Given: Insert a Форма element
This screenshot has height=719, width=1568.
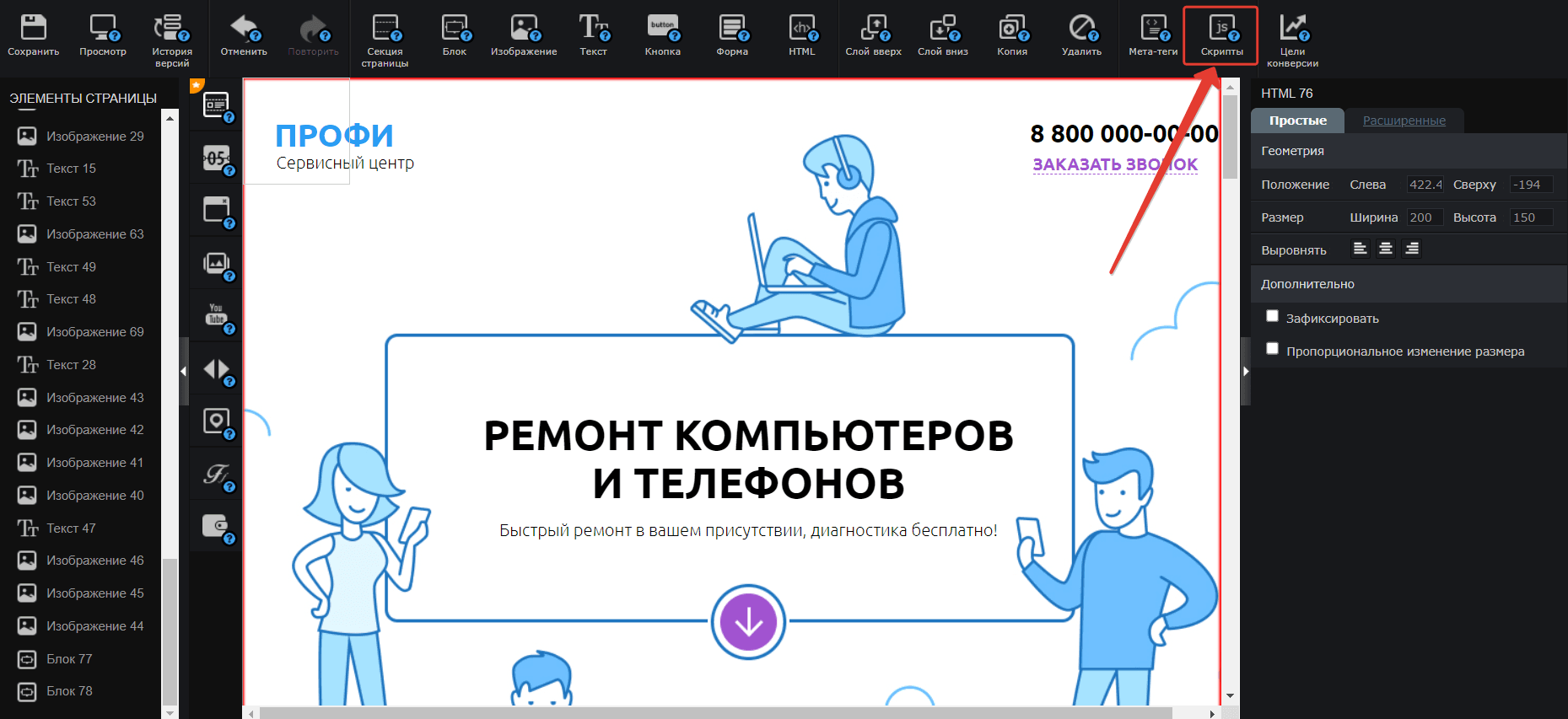Looking at the screenshot, I should coord(732,35).
